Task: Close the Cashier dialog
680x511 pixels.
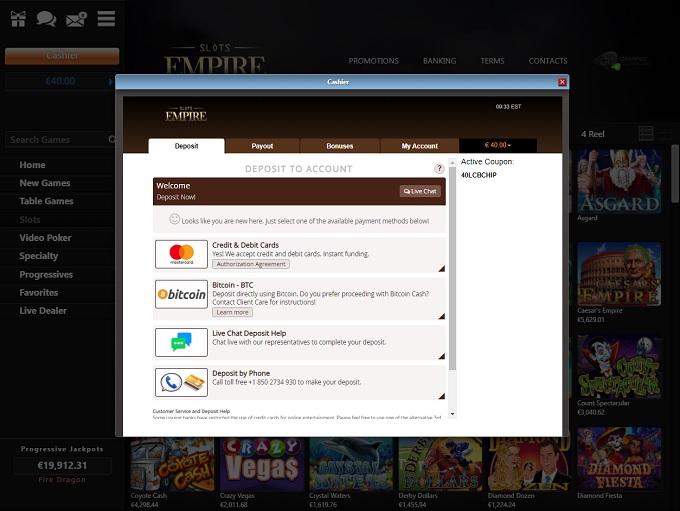Action: coord(562,82)
